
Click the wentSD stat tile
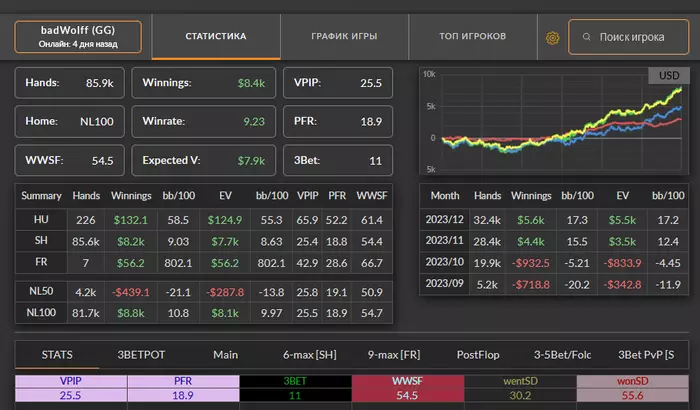coord(520,388)
